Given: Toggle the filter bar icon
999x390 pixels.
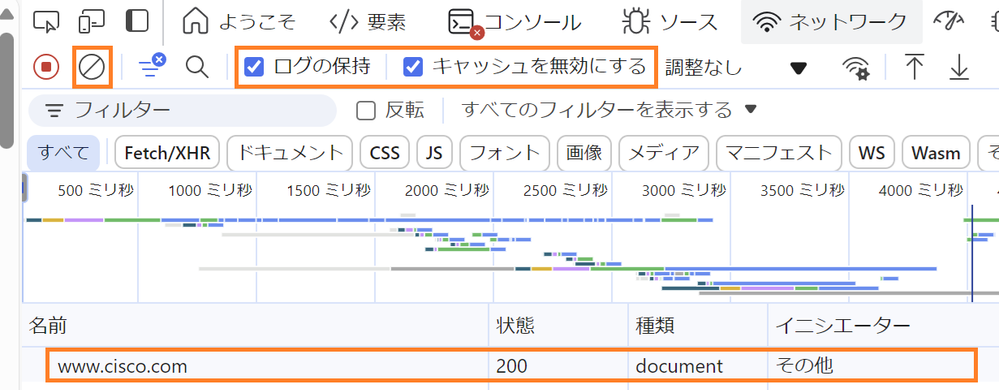Looking at the screenshot, I should 152,66.
